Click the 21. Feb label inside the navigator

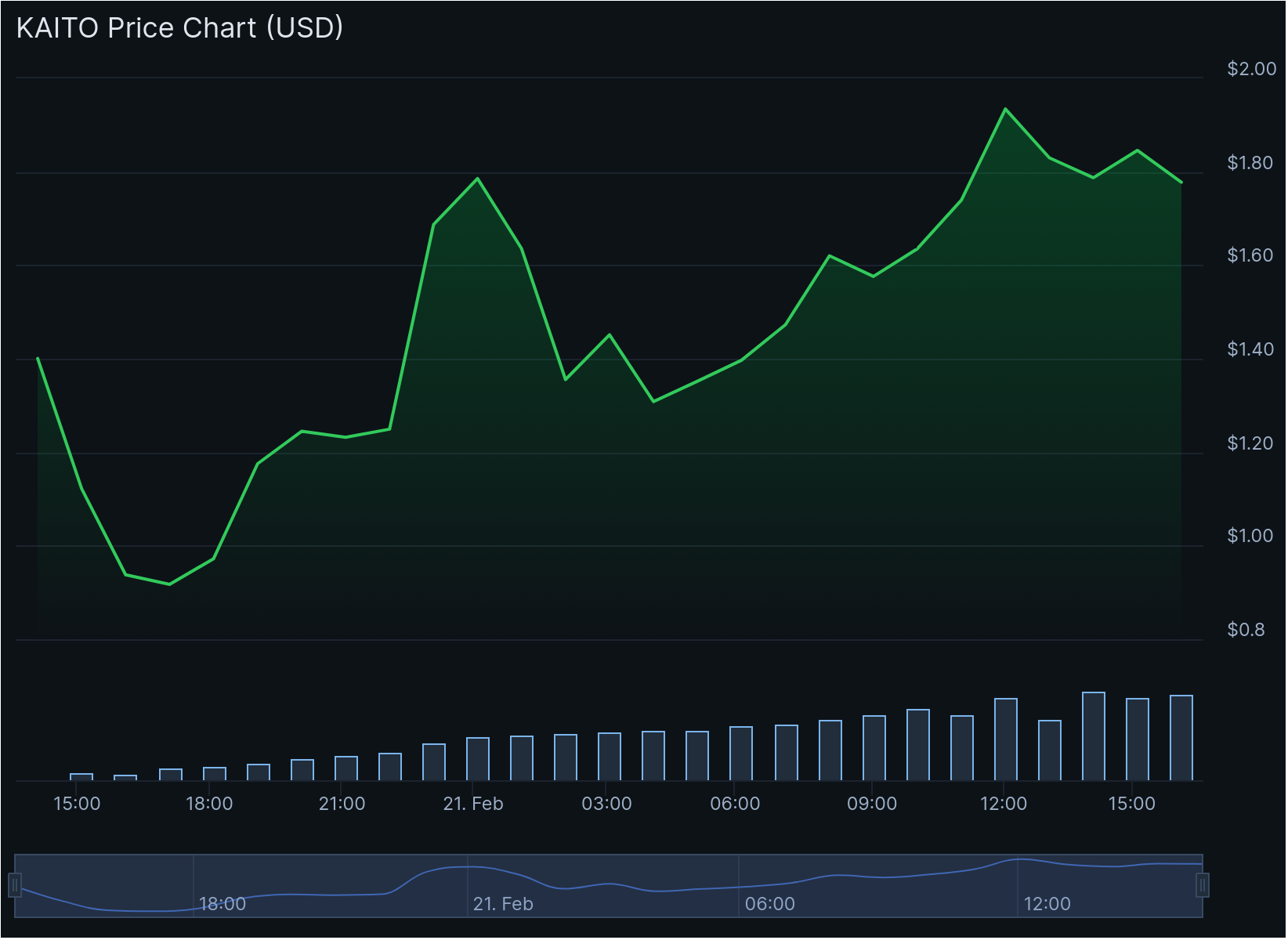502,904
